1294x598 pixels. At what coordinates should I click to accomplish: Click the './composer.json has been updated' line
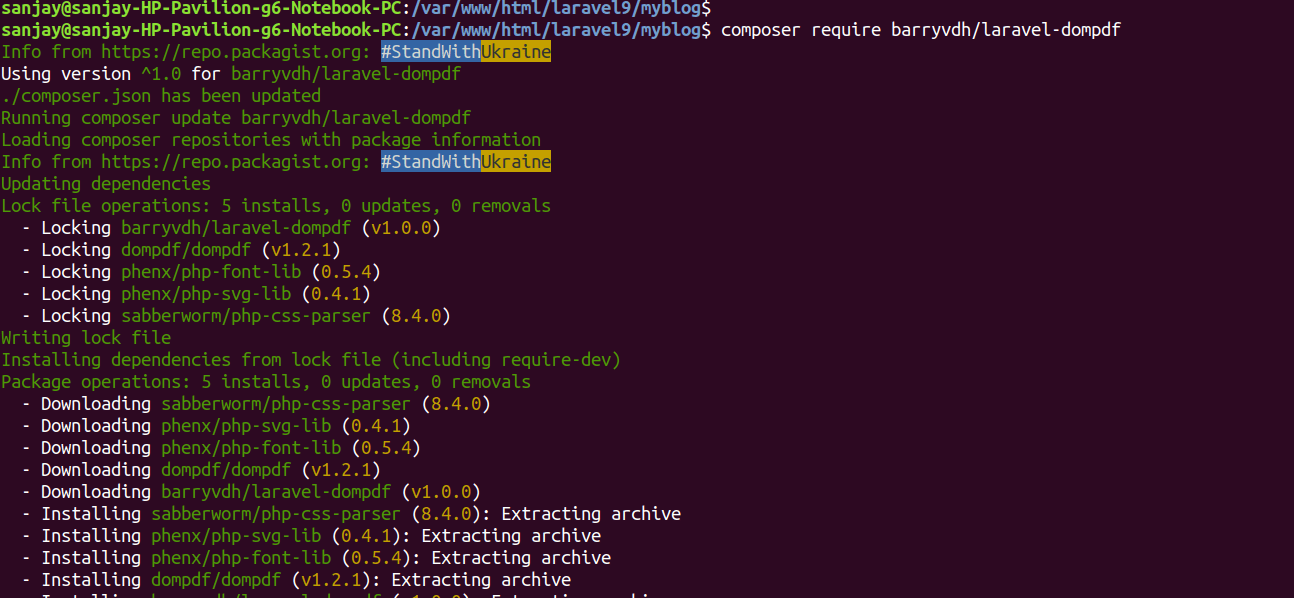(161, 96)
